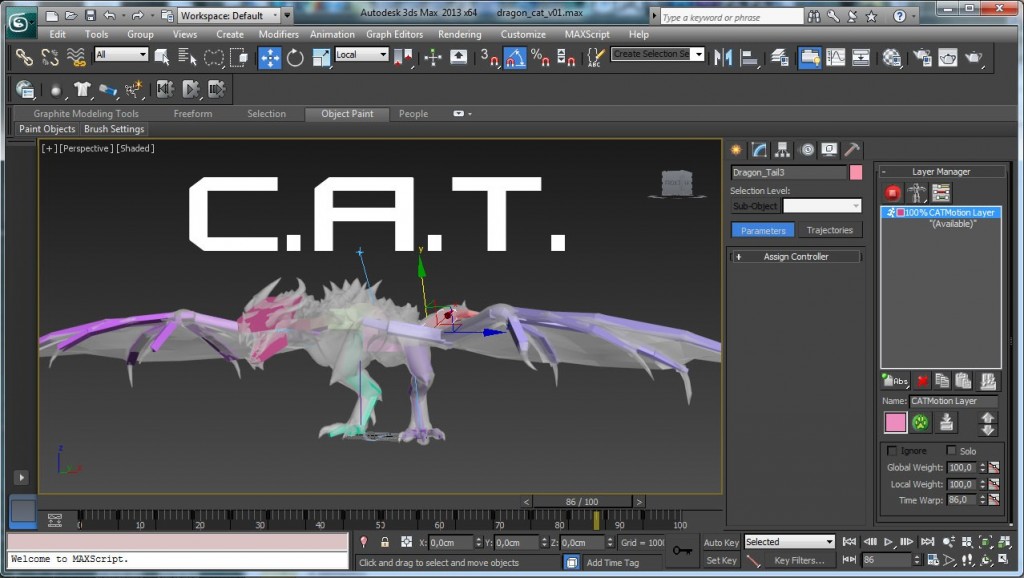Open the All selection filter dropdown

pyautogui.click(x=121, y=55)
